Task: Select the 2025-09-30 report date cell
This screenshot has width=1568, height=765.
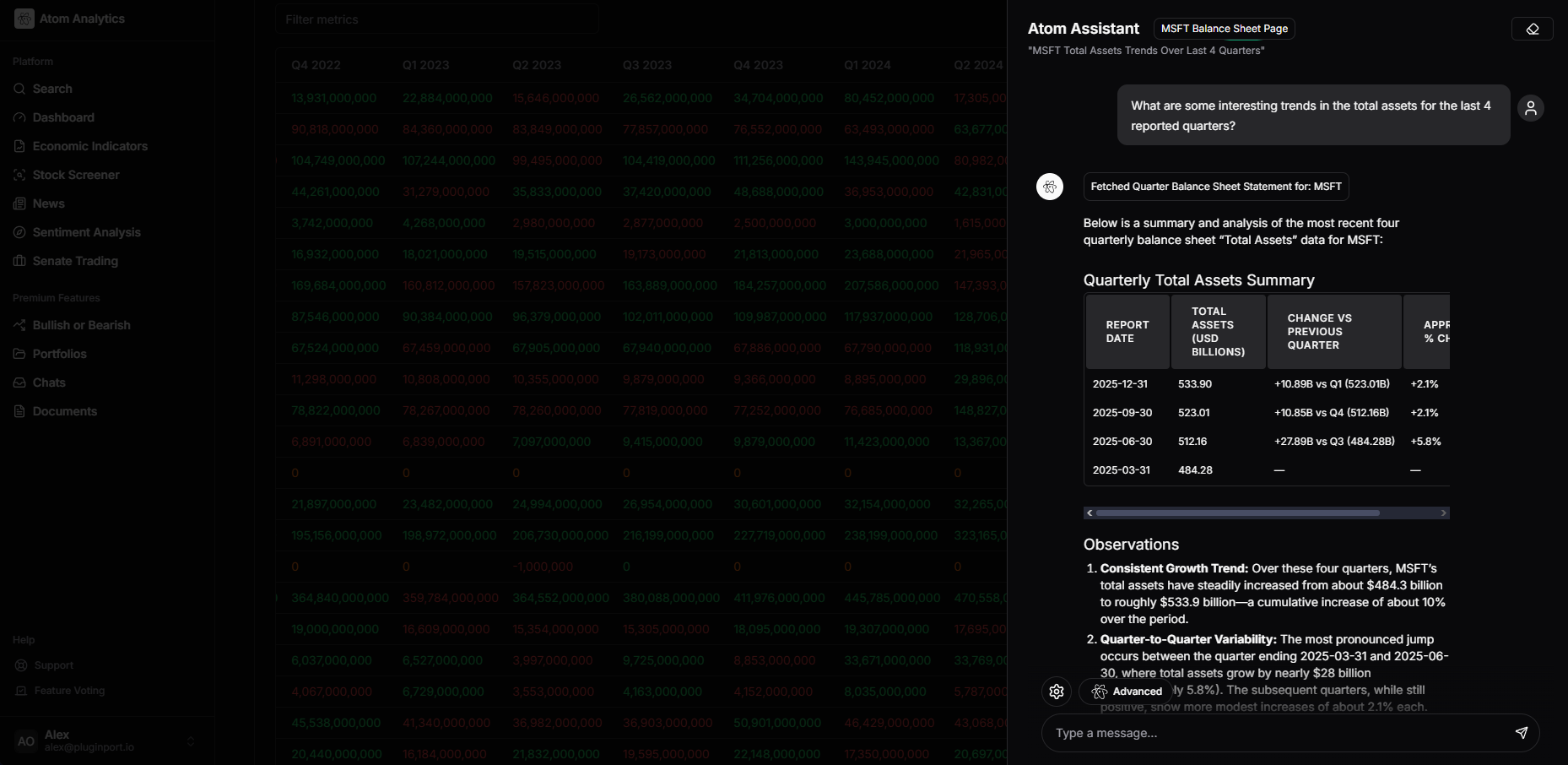Action: (1122, 413)
